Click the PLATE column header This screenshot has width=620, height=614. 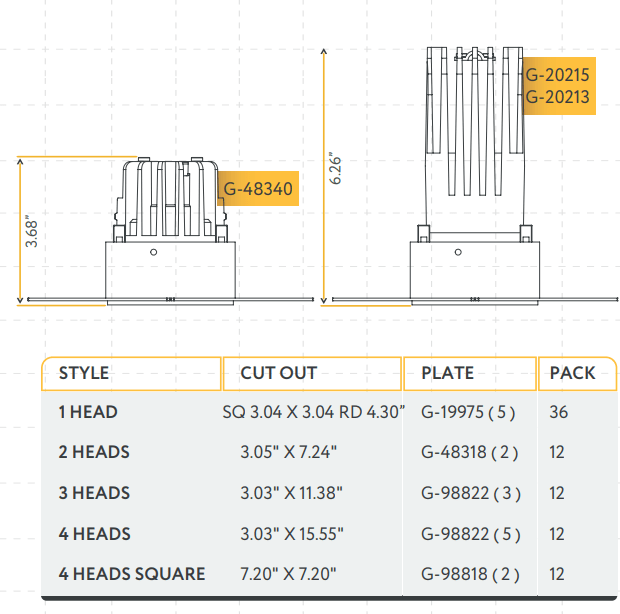447,373
